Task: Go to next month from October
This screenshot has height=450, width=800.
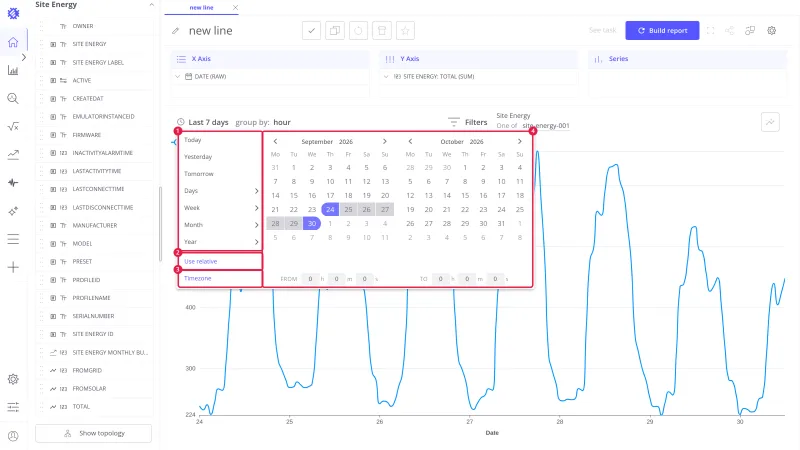Action: (x=519, y=141)
